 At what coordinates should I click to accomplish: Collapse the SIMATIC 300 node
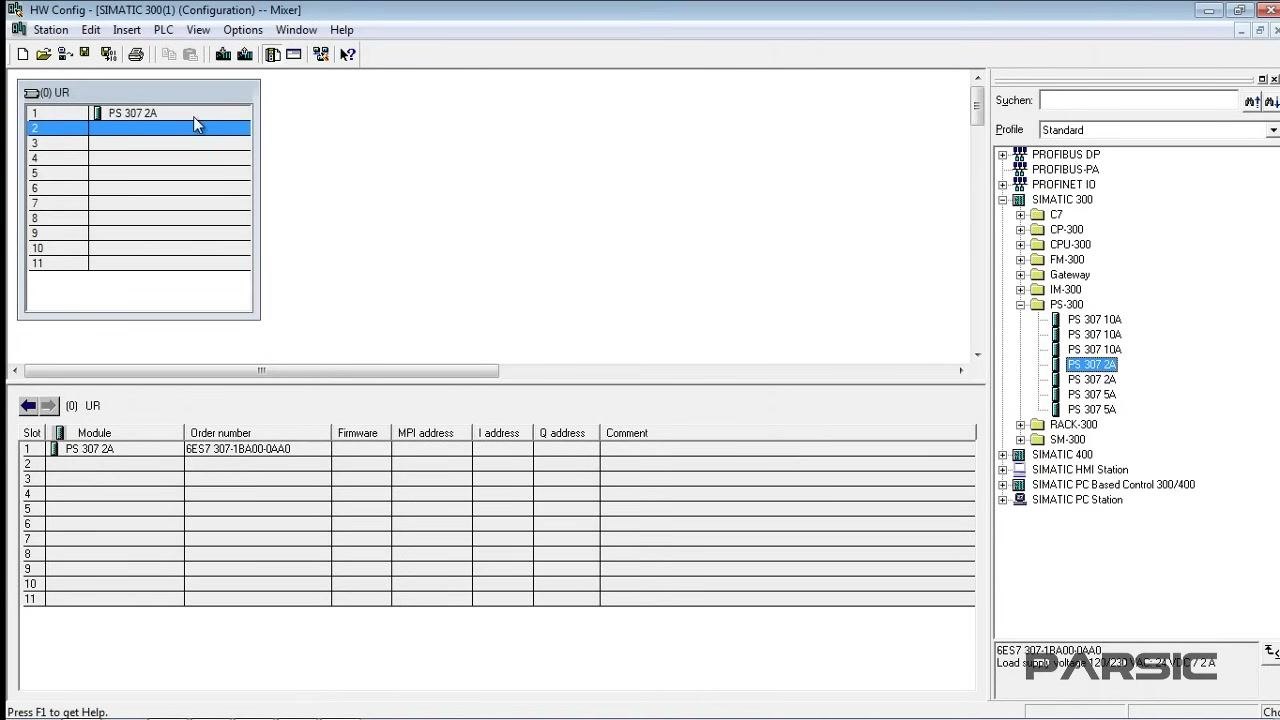(1003, 200)
